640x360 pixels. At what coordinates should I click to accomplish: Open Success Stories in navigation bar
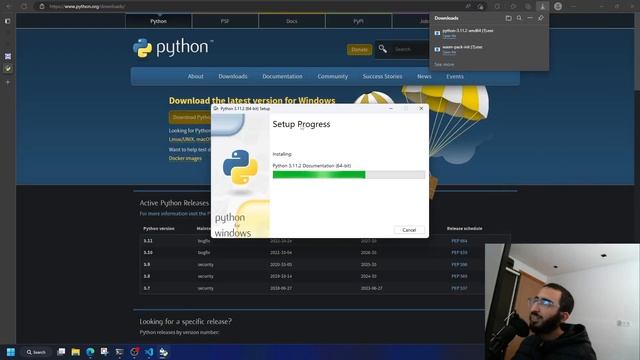pos(382,76)
